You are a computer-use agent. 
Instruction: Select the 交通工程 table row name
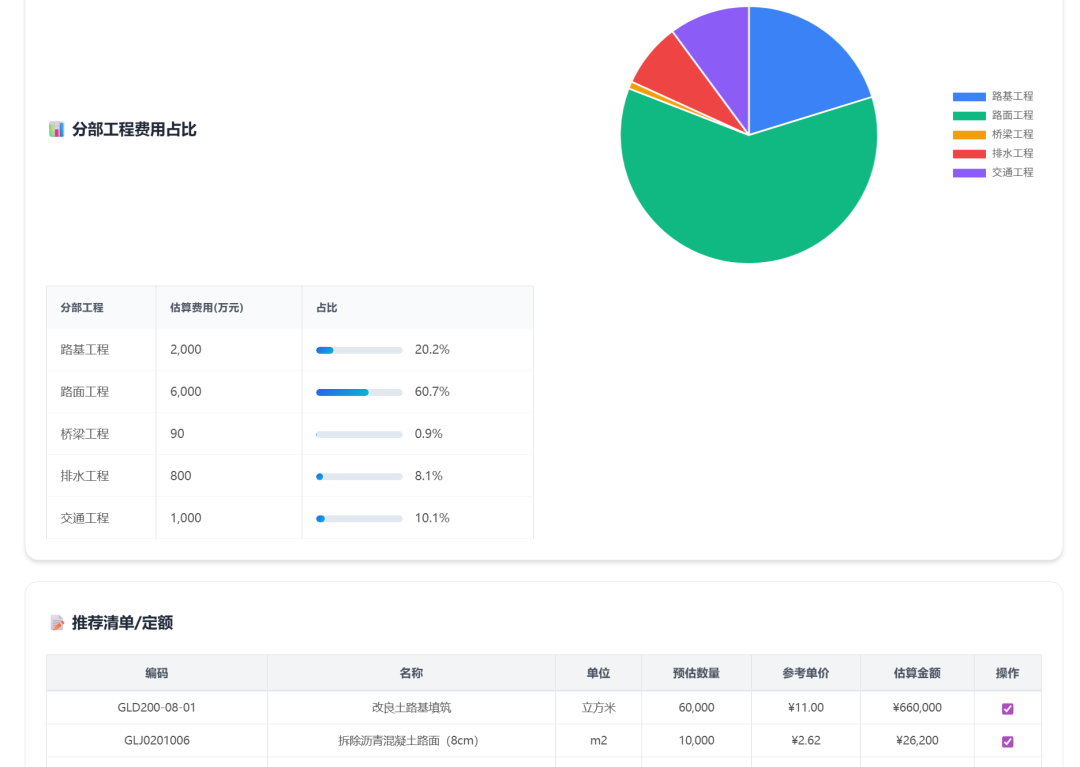[85, 518]
